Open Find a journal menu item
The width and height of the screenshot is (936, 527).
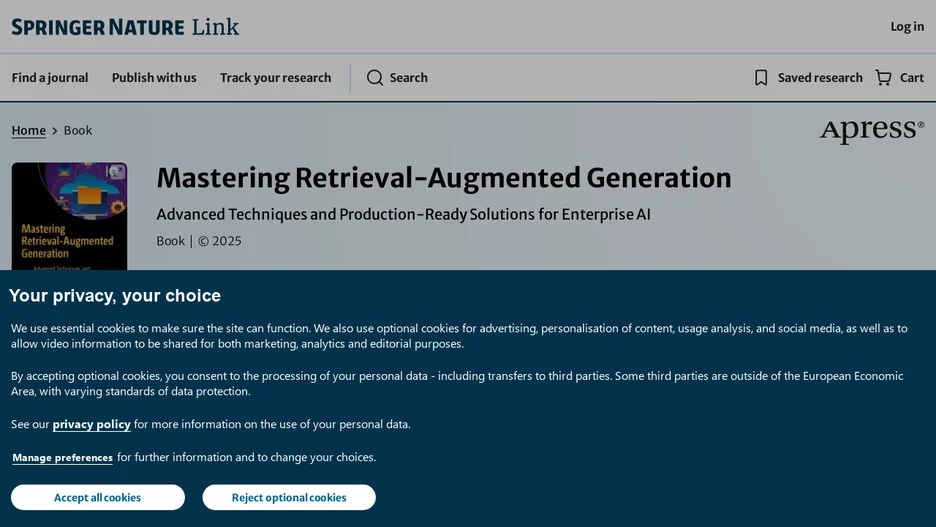[50, 78]
